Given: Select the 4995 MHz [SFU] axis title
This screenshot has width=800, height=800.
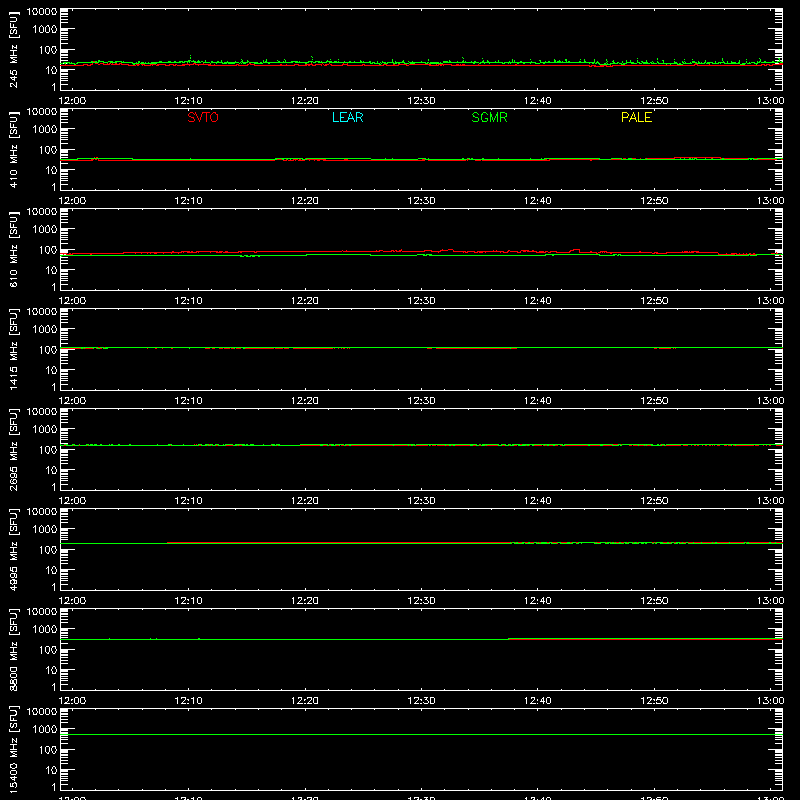Looking at the screenshot, I should pos(14,549).
